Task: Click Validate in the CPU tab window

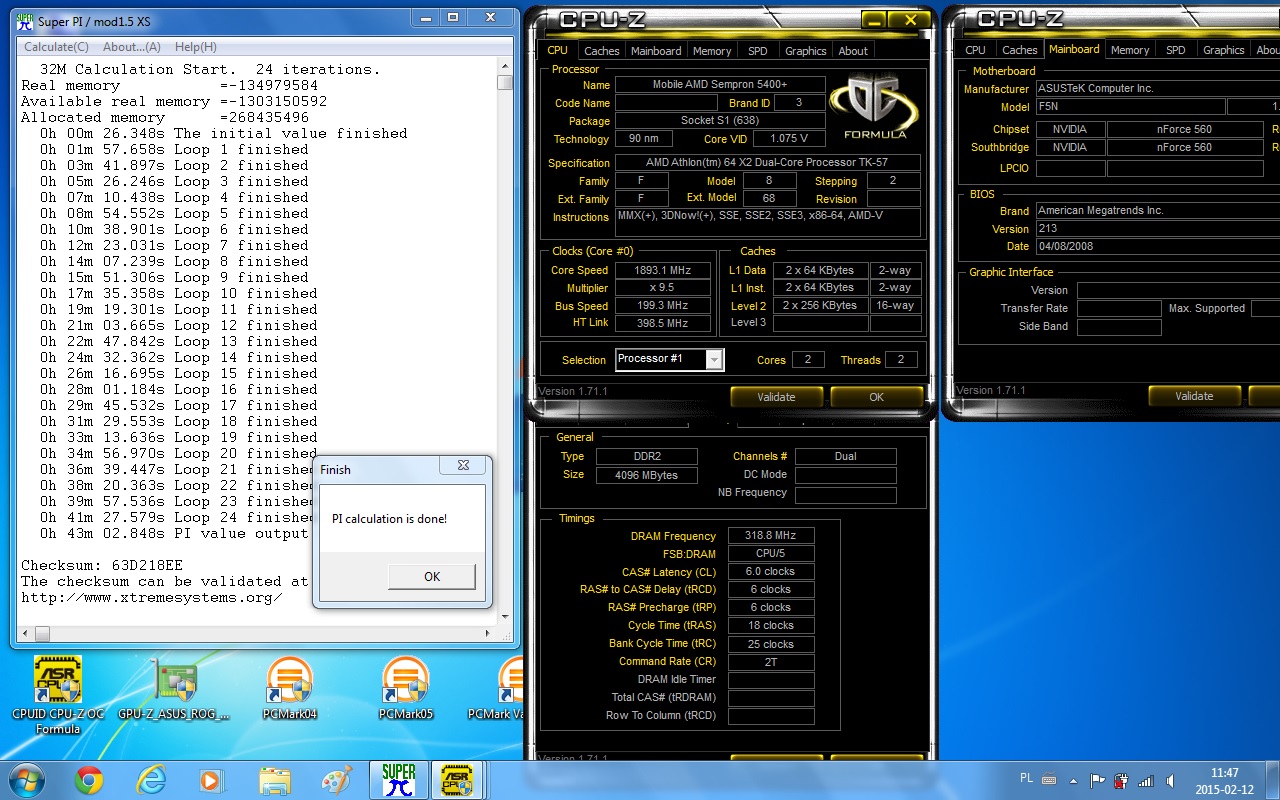Action: pyautogui.click(x=776, y=397)
